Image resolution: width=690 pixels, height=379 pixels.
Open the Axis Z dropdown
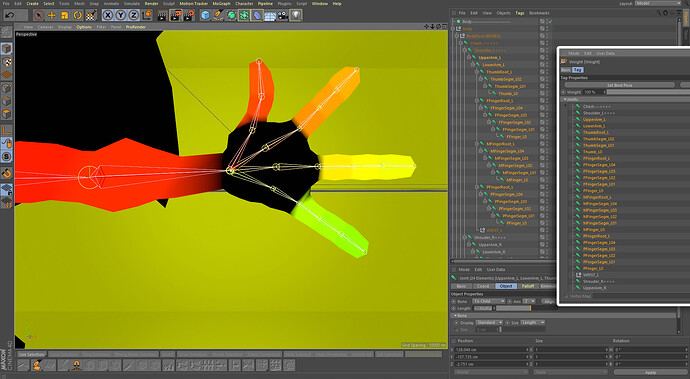(x=529, y=302)
